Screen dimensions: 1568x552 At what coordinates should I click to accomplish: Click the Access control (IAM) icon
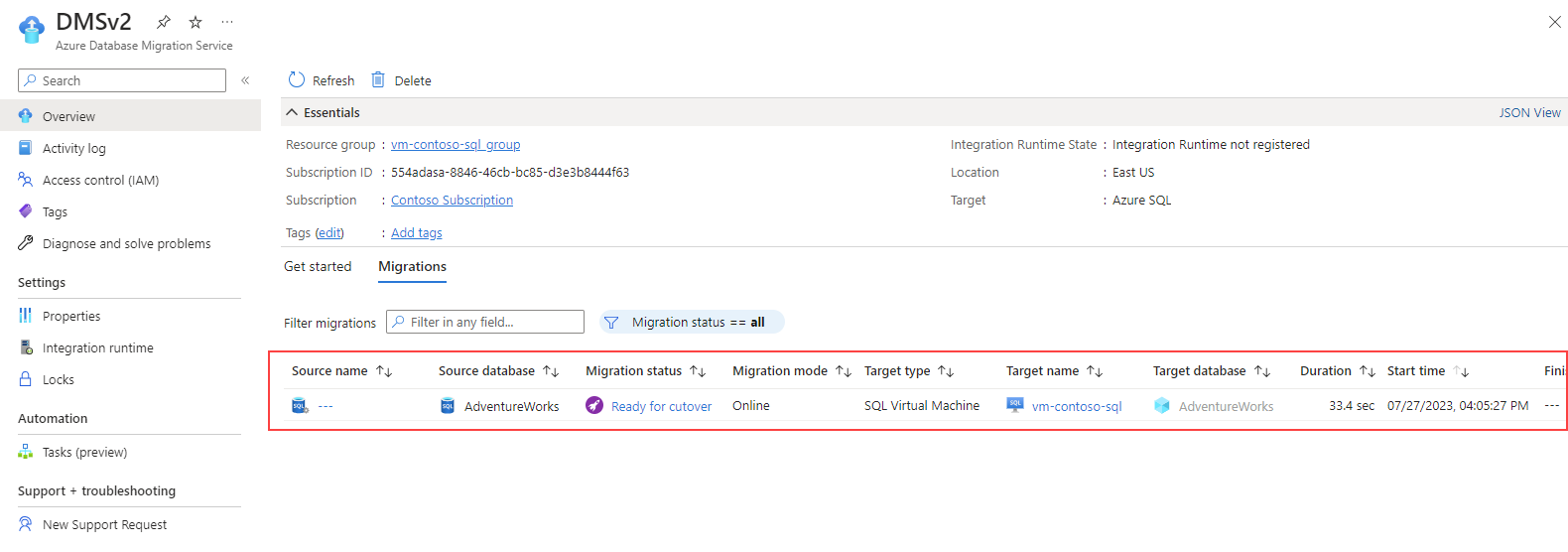26,180
